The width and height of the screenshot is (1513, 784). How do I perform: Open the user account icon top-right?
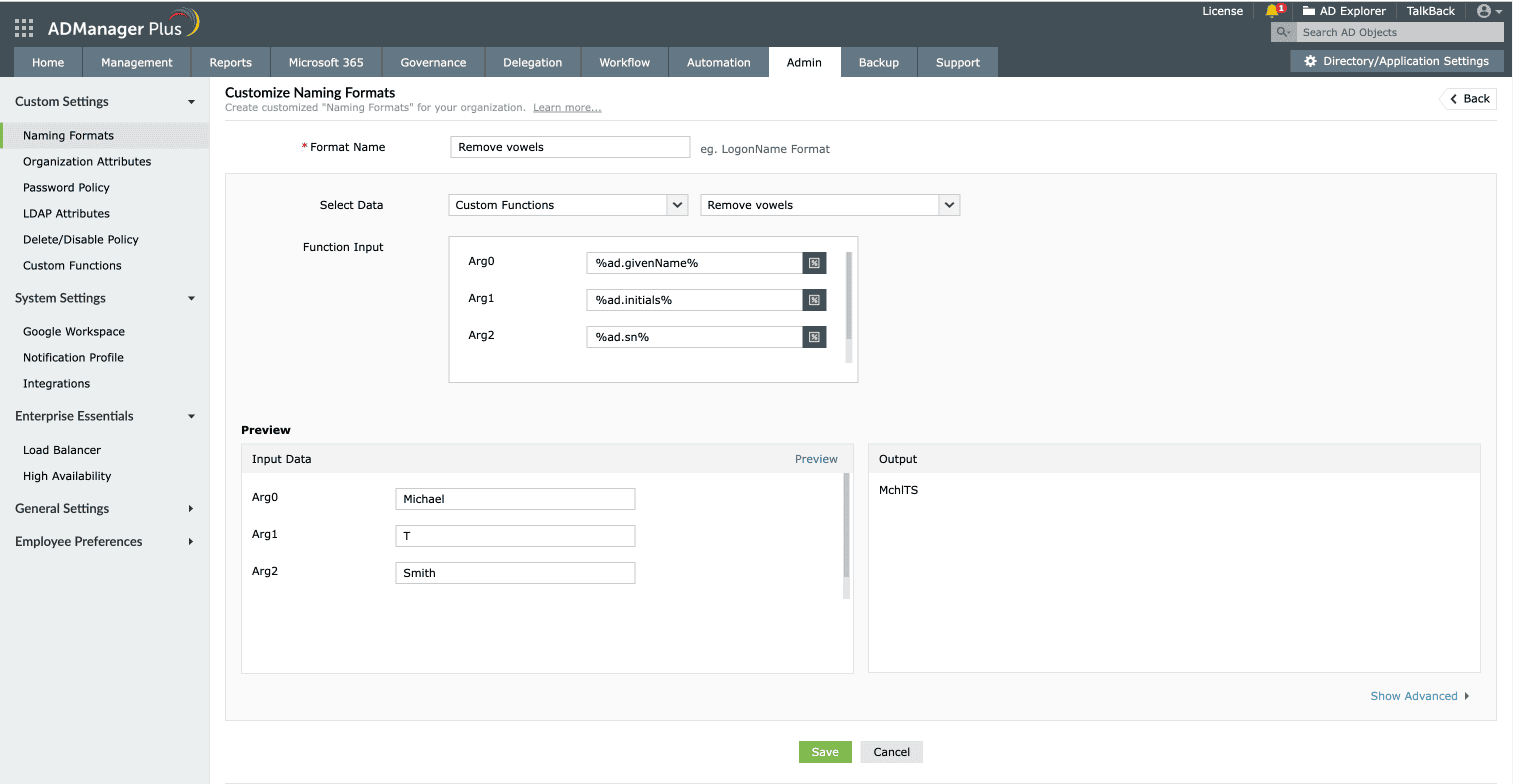1486,11
